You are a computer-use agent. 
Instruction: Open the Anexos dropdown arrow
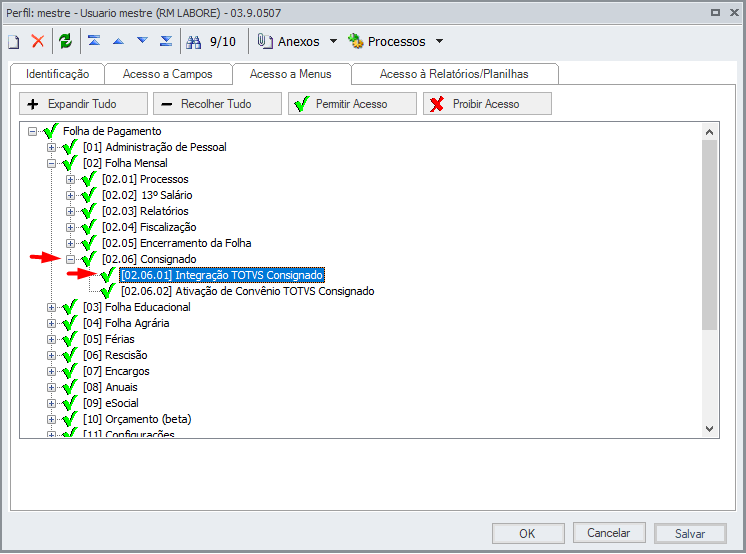[x=334, y=41]
